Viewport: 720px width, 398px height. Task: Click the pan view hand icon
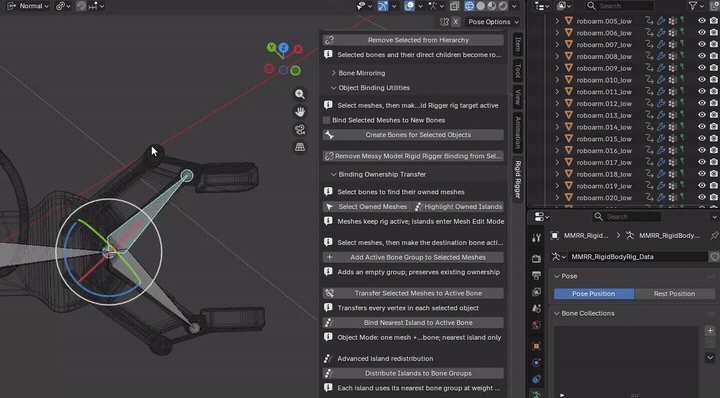click(300, 112)
